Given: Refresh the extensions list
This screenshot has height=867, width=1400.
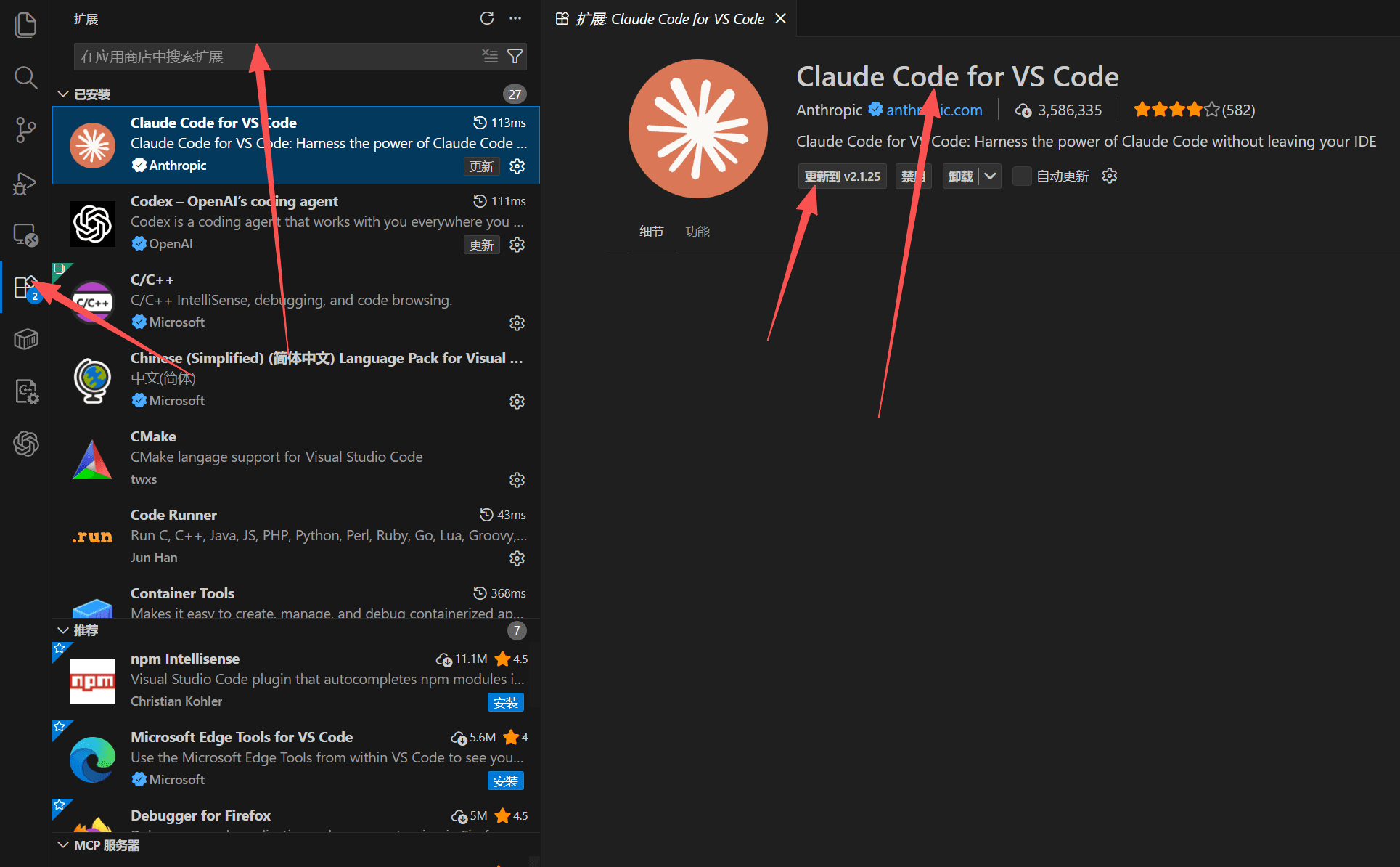Looking at the screenshot, I should (487, 18).
